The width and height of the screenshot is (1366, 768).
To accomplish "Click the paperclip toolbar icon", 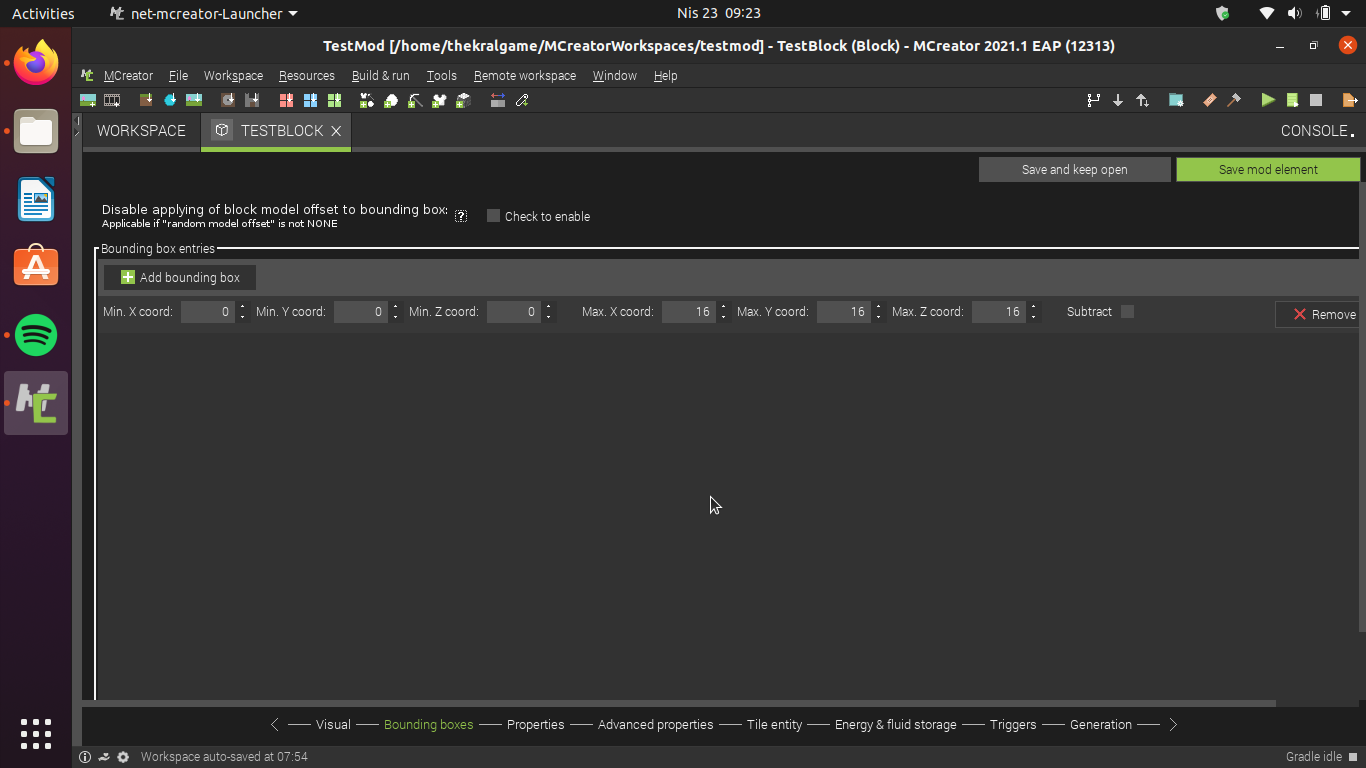I will pyautogui.click(x=522, y=100).
